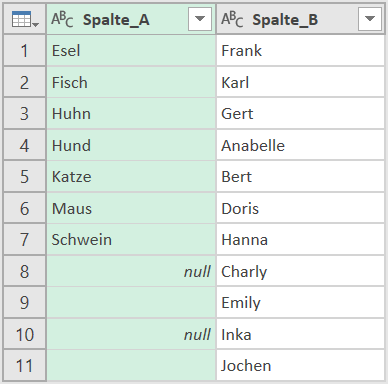388x384 pixels.
Task: Select row number 1
Action: (x=25, y=51)
